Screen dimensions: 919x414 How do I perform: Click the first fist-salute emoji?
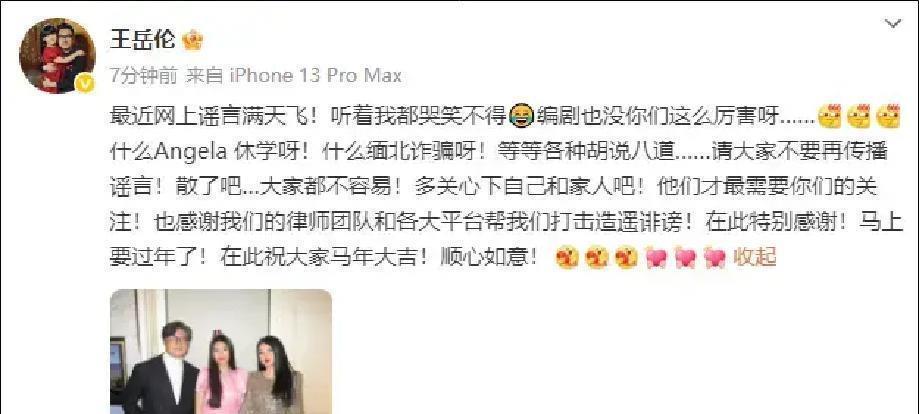point(829,116)
